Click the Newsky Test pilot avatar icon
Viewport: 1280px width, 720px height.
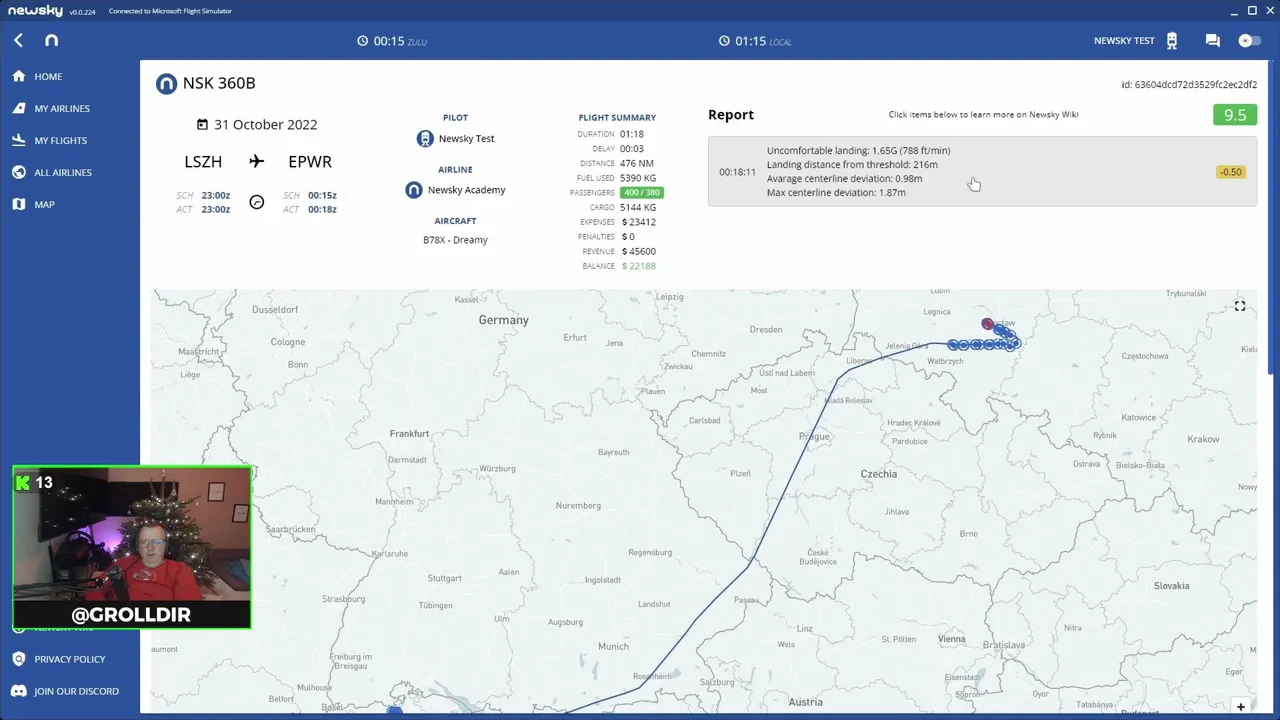(425, 139)
